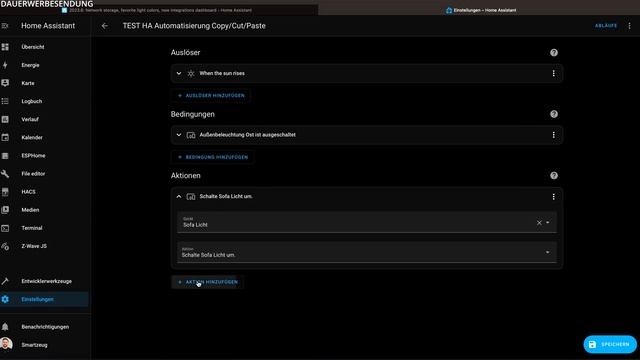Viewport: 640px width, 360px height.
Task: Click the sun icon of the trigger
Action: tap(191, 73)
